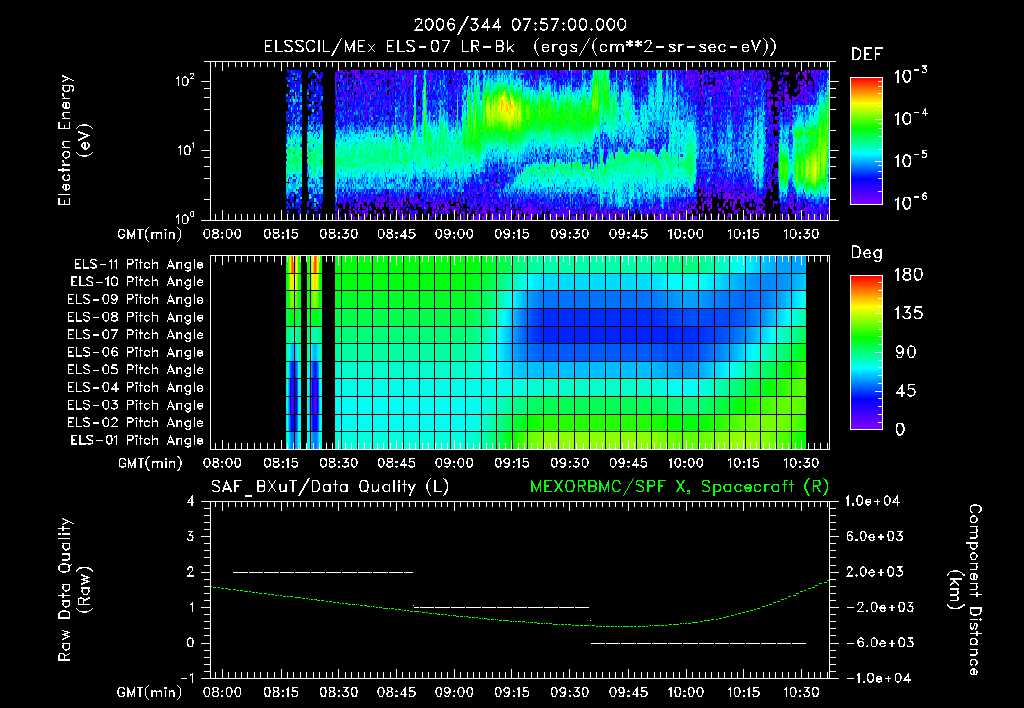This screenshot has height=708, width=1024.
Task: Click the orange high-intensity spot in the electron spectrogram
Action: pos(504,106)
